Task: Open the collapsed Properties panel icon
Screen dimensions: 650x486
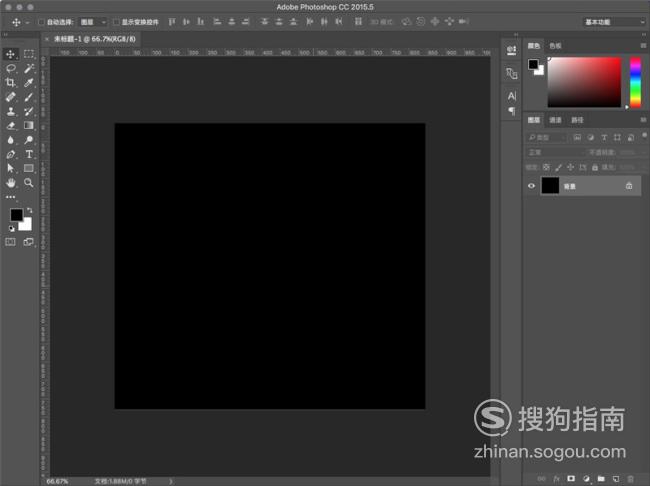Action: point(512,51)
